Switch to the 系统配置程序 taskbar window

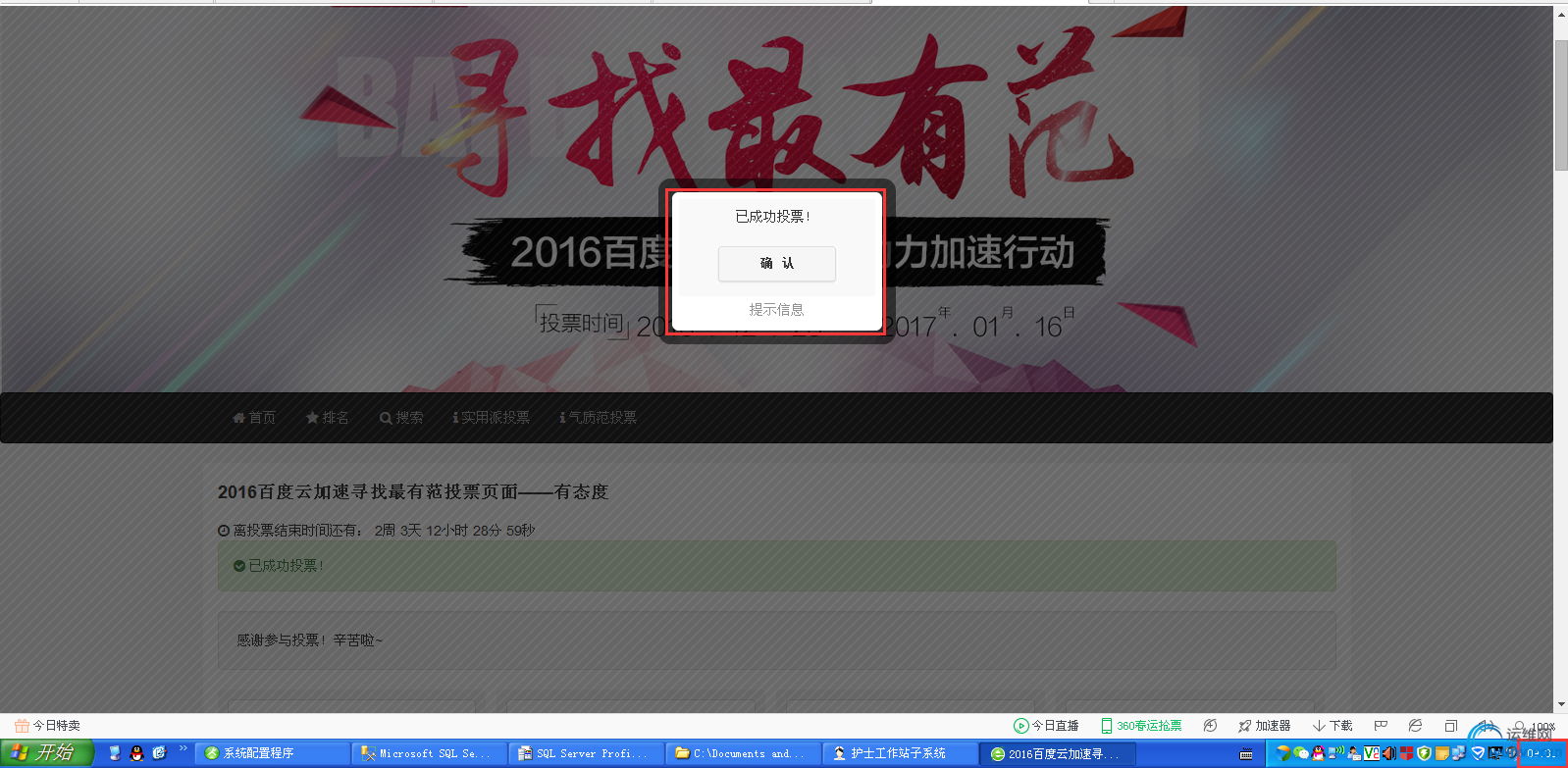(x=272, y=753)
